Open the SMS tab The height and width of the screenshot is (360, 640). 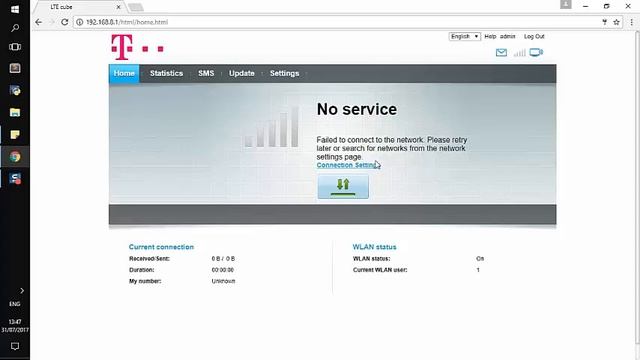coord(206,73)
